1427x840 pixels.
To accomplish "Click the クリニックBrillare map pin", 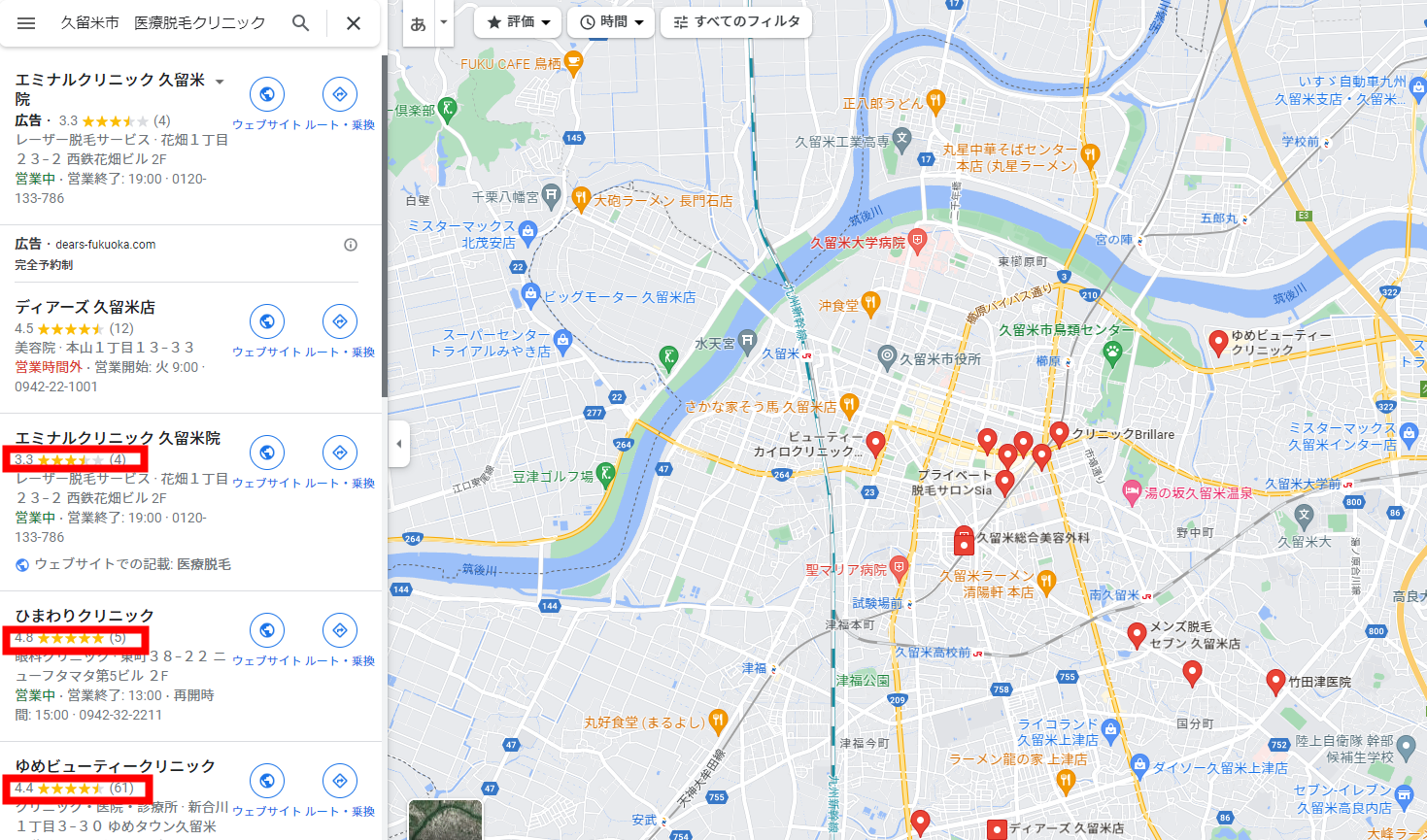I will (x=1059, y=434).
